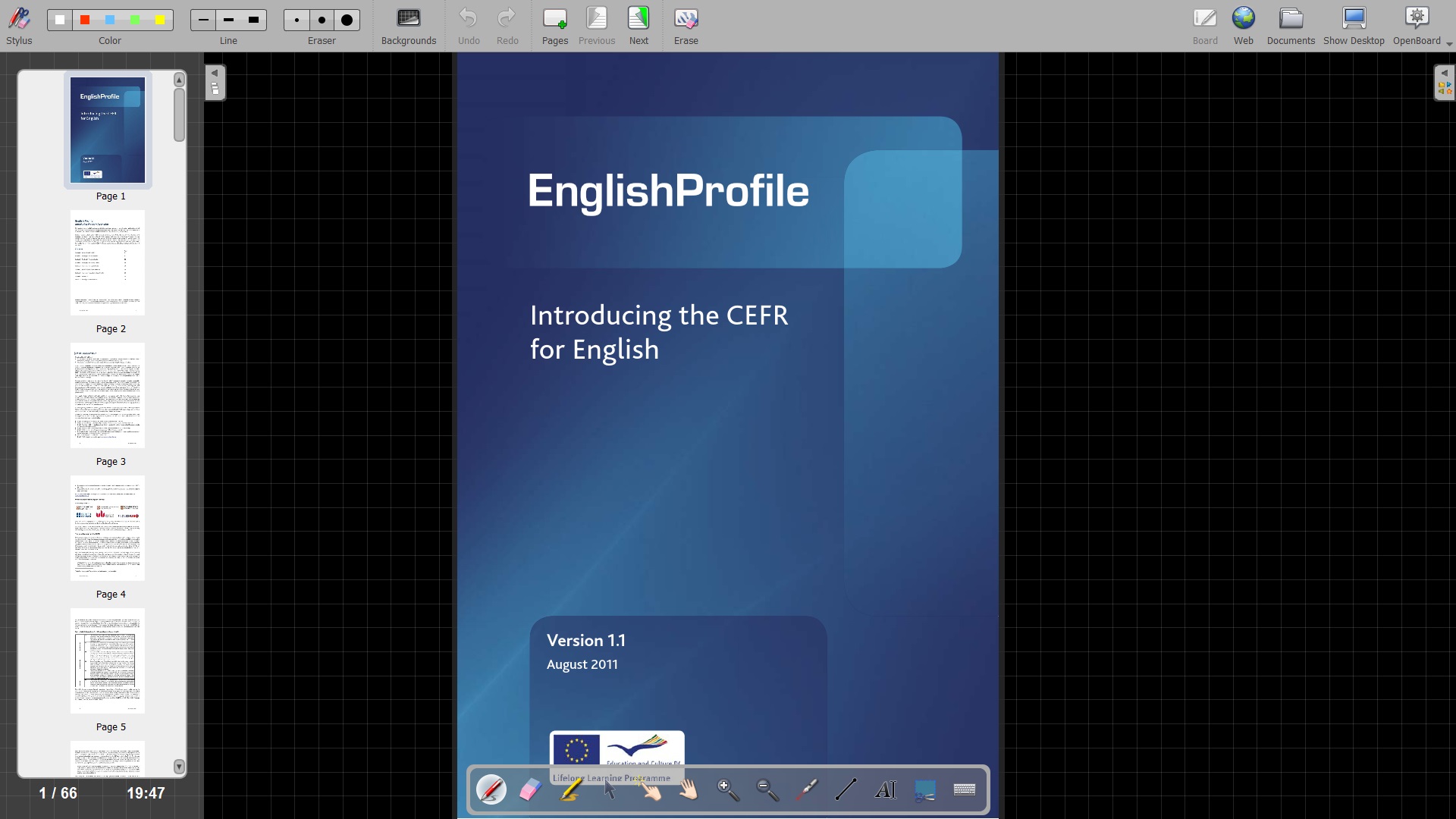The image size is (1456, 819).
Task: Select the Pen drawing tool
Action: tap(491, 790)
